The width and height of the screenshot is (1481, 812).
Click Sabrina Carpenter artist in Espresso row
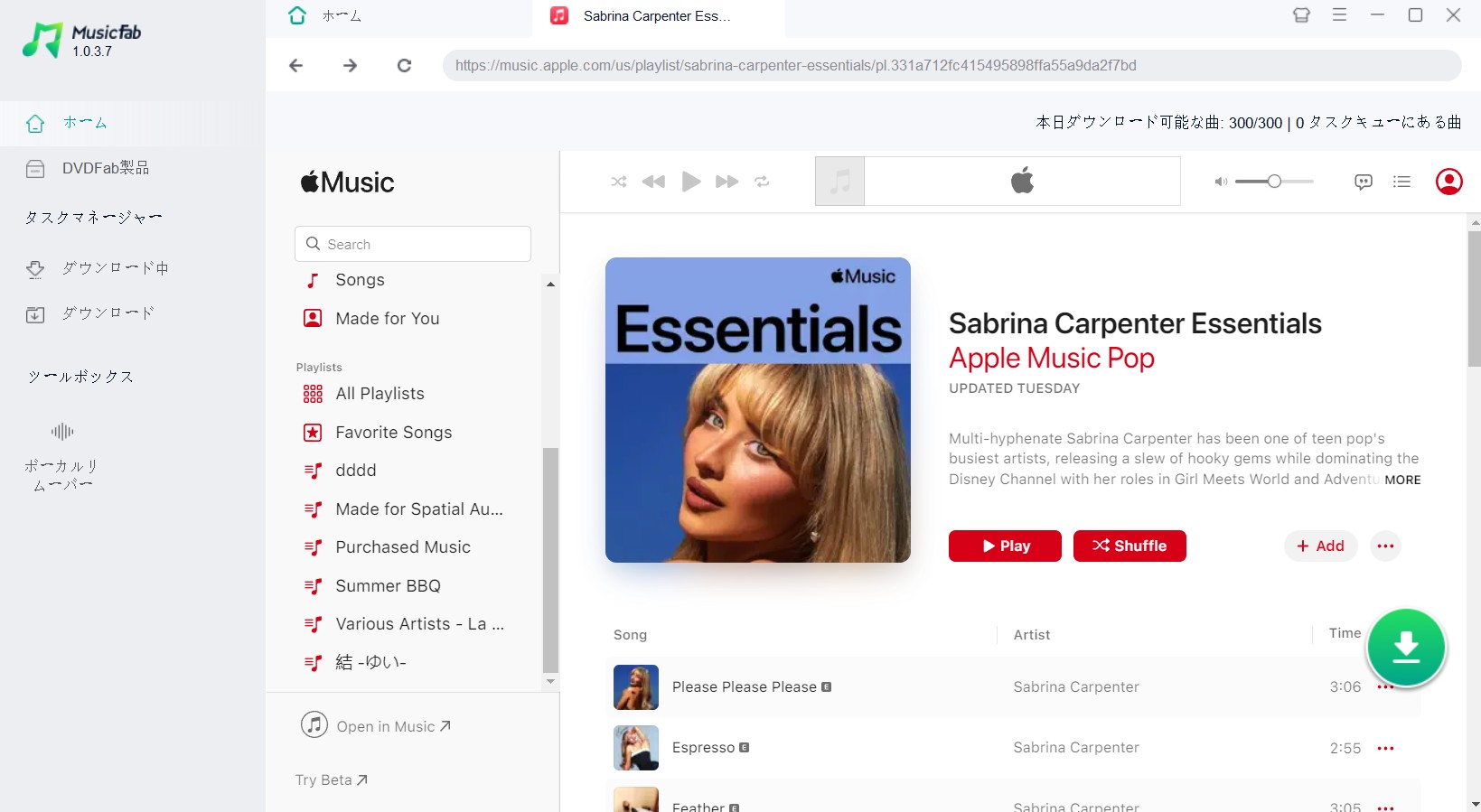click(1076, 747)
